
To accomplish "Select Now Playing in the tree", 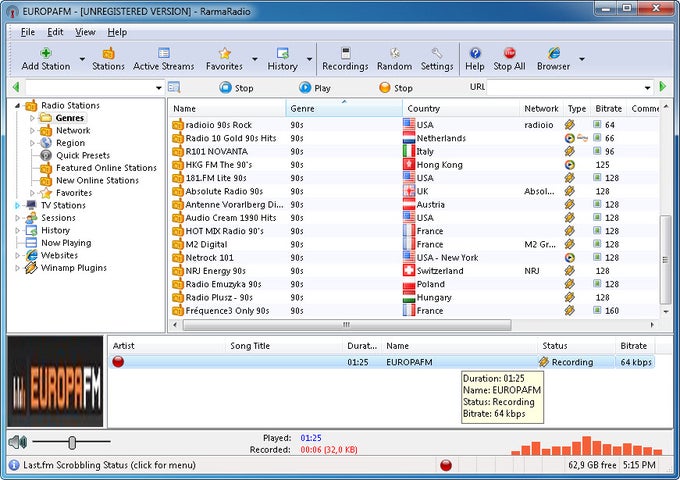I will (66, 243).
